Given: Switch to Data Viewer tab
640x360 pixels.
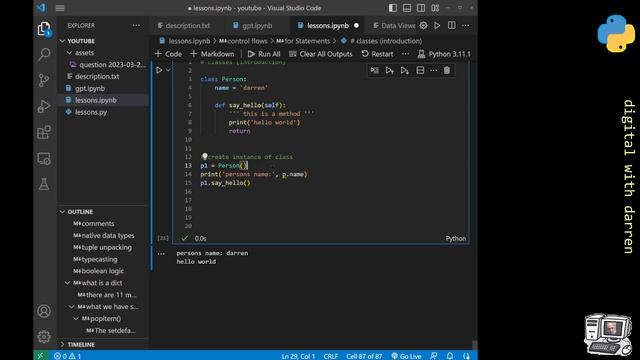Looking at the screenshot, I should pyautogui.click(x=394, y=25).
